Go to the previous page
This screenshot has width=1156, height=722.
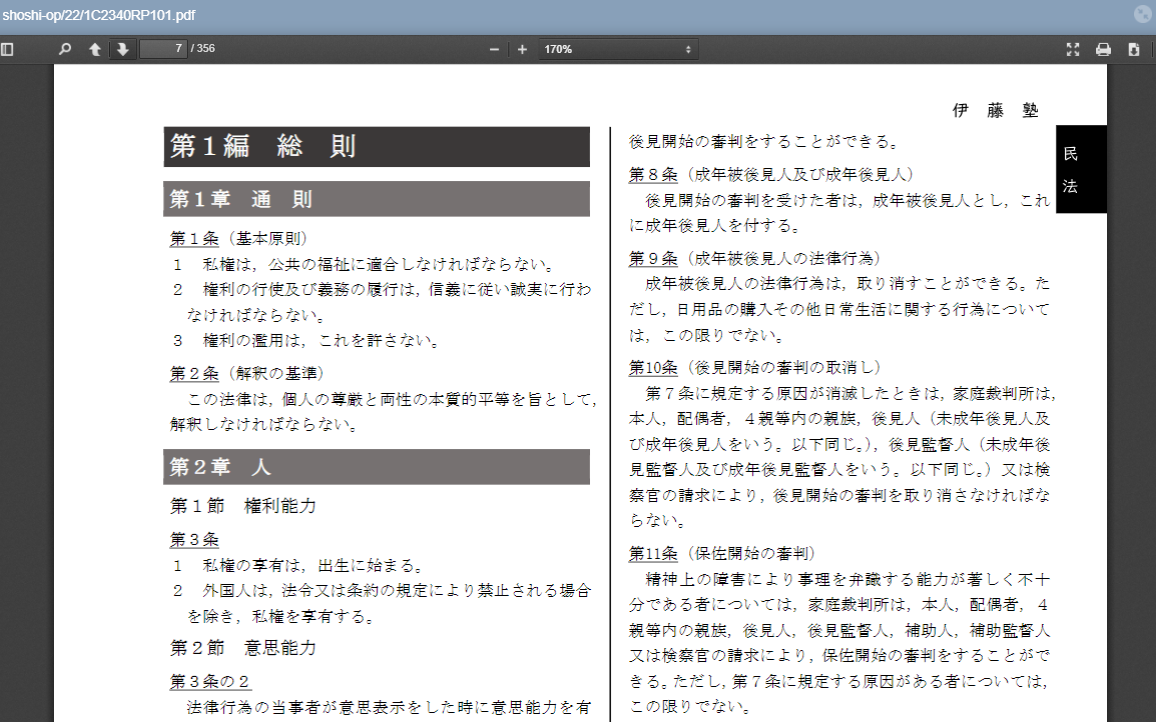pos(94,49)
